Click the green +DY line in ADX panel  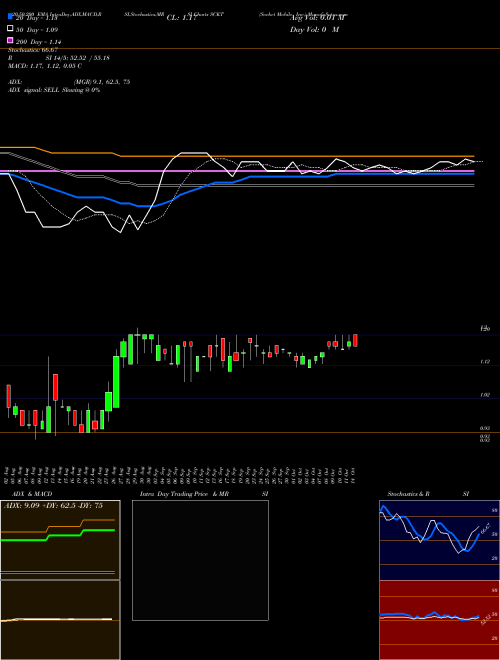coord(57,535)
